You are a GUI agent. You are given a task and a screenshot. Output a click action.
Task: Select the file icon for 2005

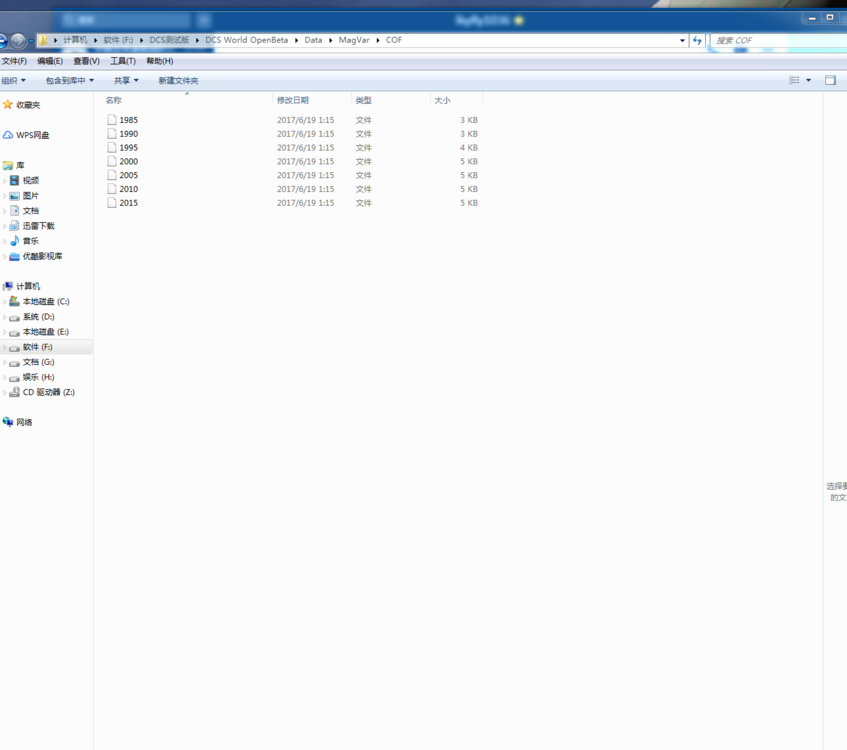click(112, 175)
